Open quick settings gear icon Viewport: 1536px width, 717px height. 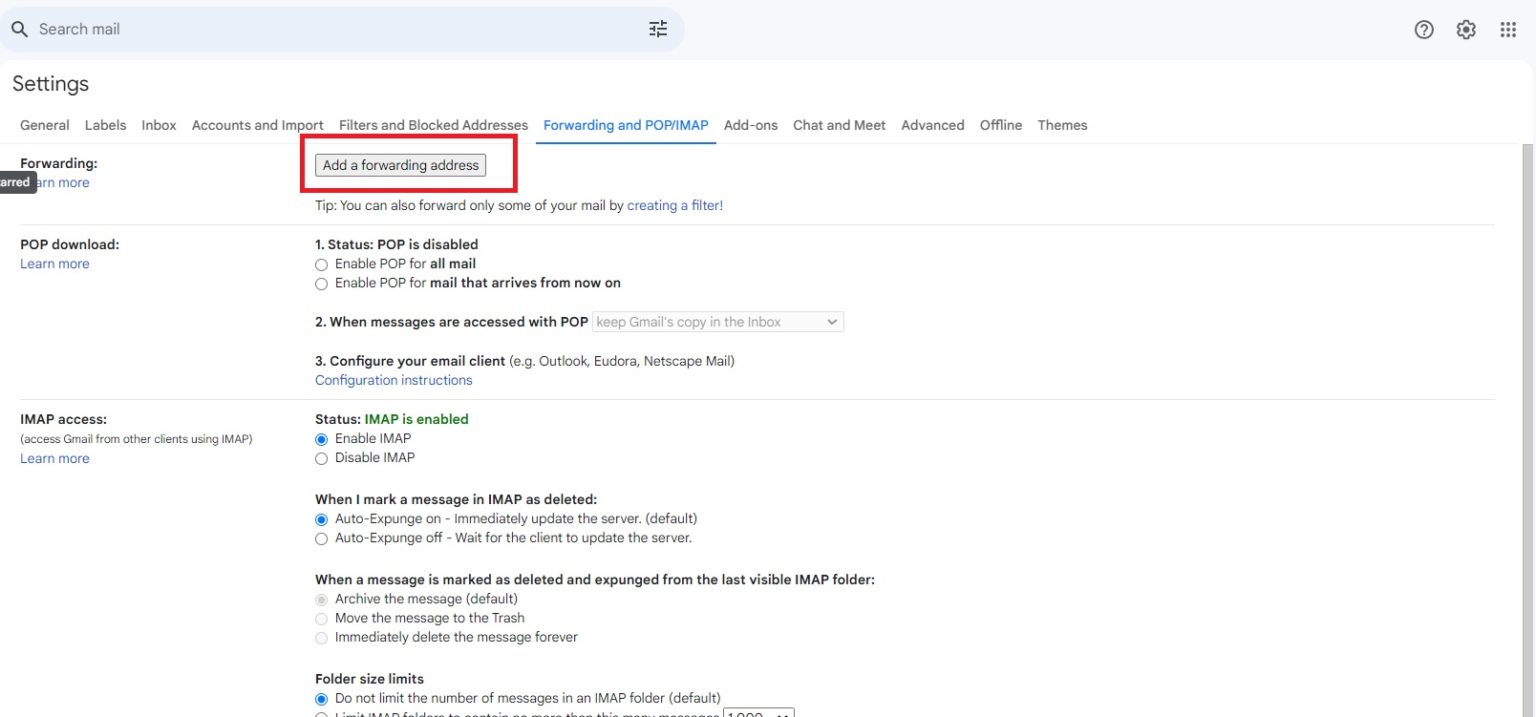click(1466, 29)
